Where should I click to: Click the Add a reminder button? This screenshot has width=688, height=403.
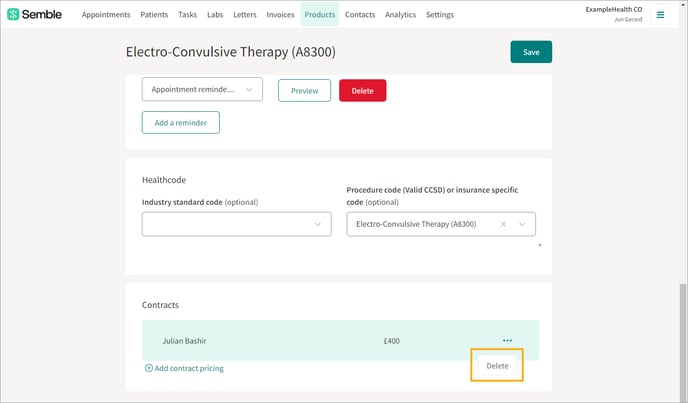[180, 122]
